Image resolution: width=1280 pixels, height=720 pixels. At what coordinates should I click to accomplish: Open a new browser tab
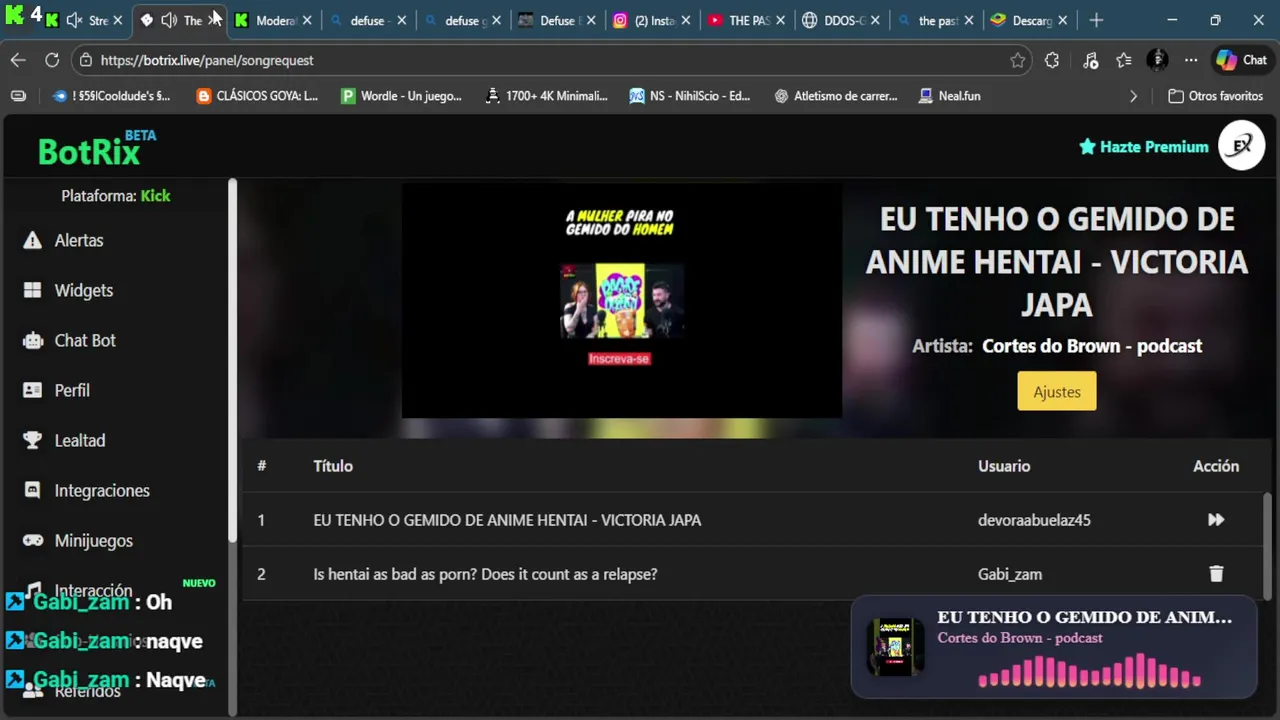pos(1096,20)
